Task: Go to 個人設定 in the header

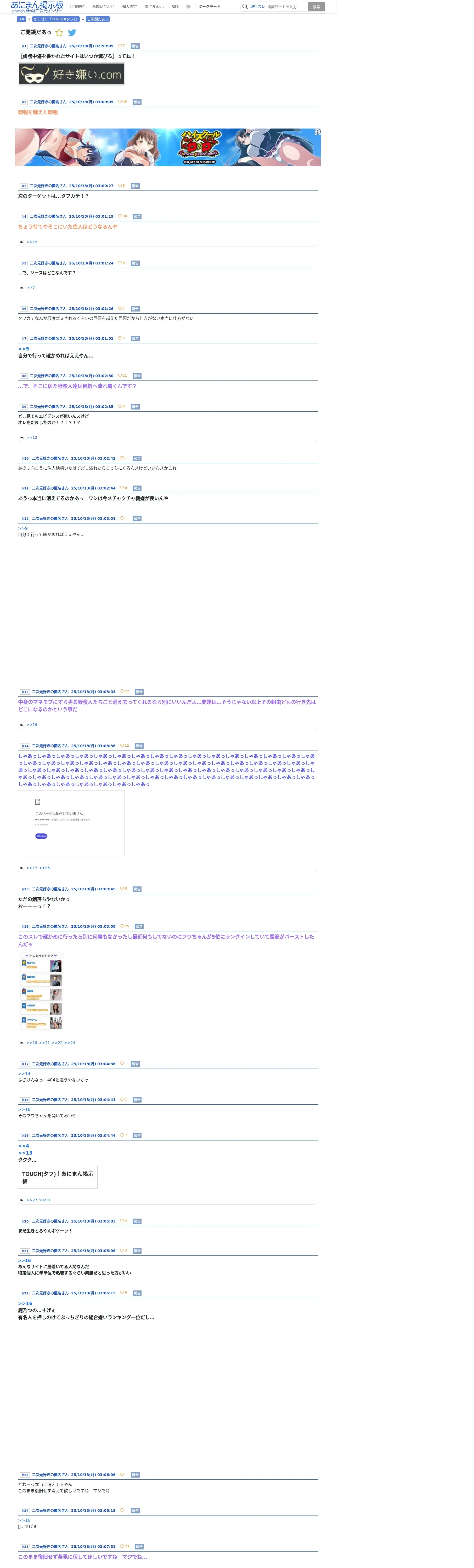Action: (x=129, y=7)
